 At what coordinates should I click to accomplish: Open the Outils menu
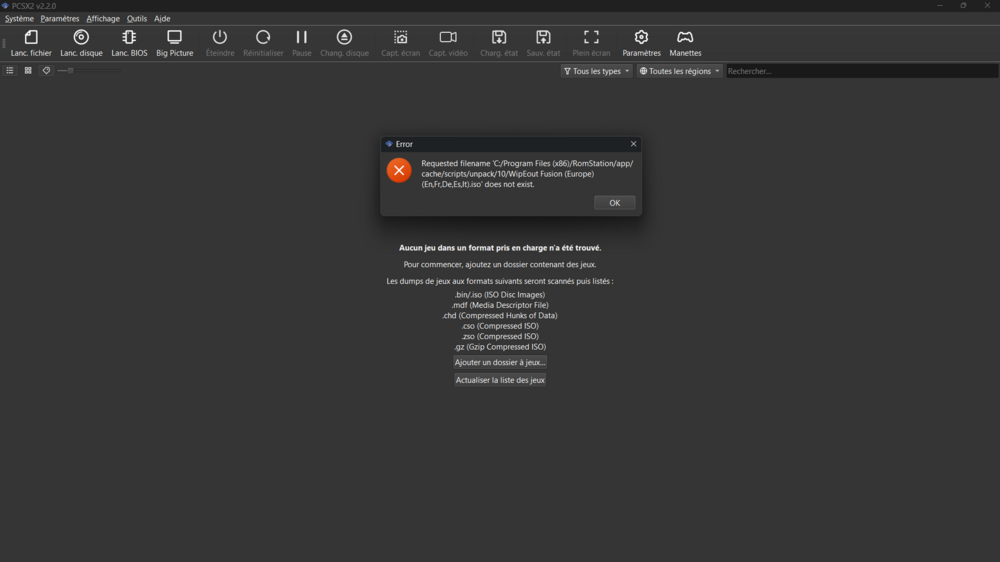pos(136,19)
